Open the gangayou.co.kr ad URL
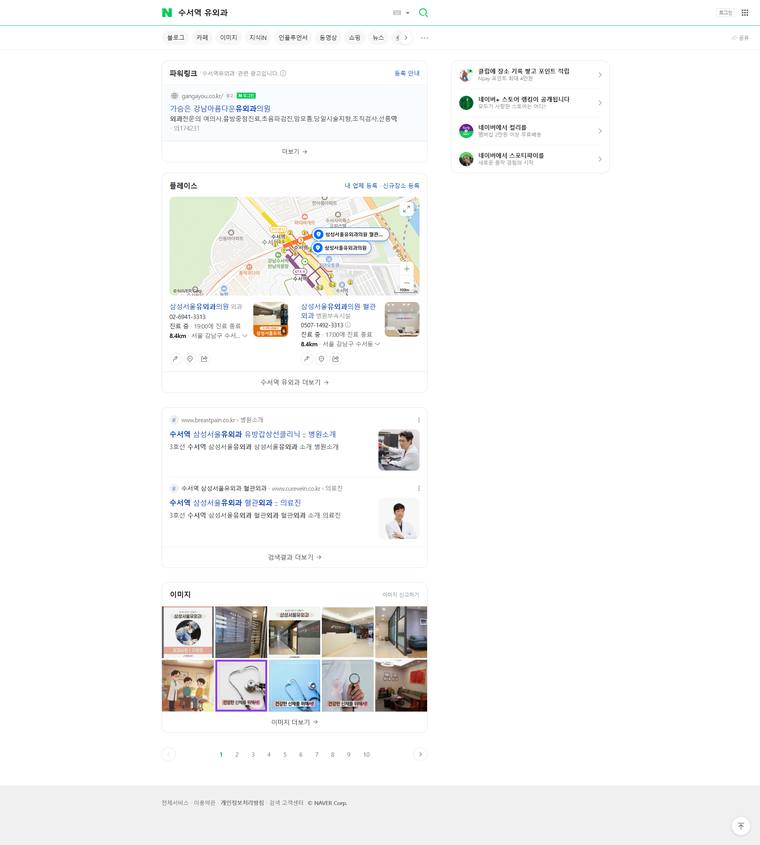This screenshot has width=760, height=845. [x=202, y=96]
